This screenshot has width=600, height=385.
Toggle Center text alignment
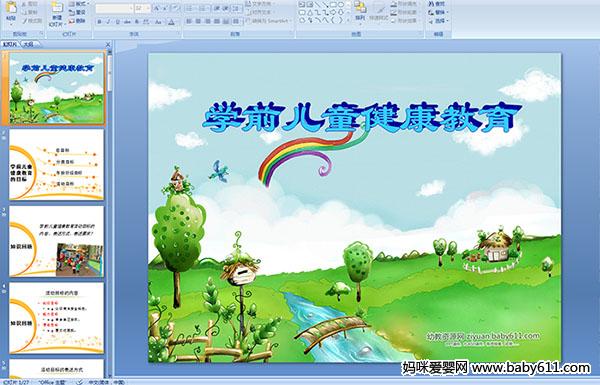198,21
